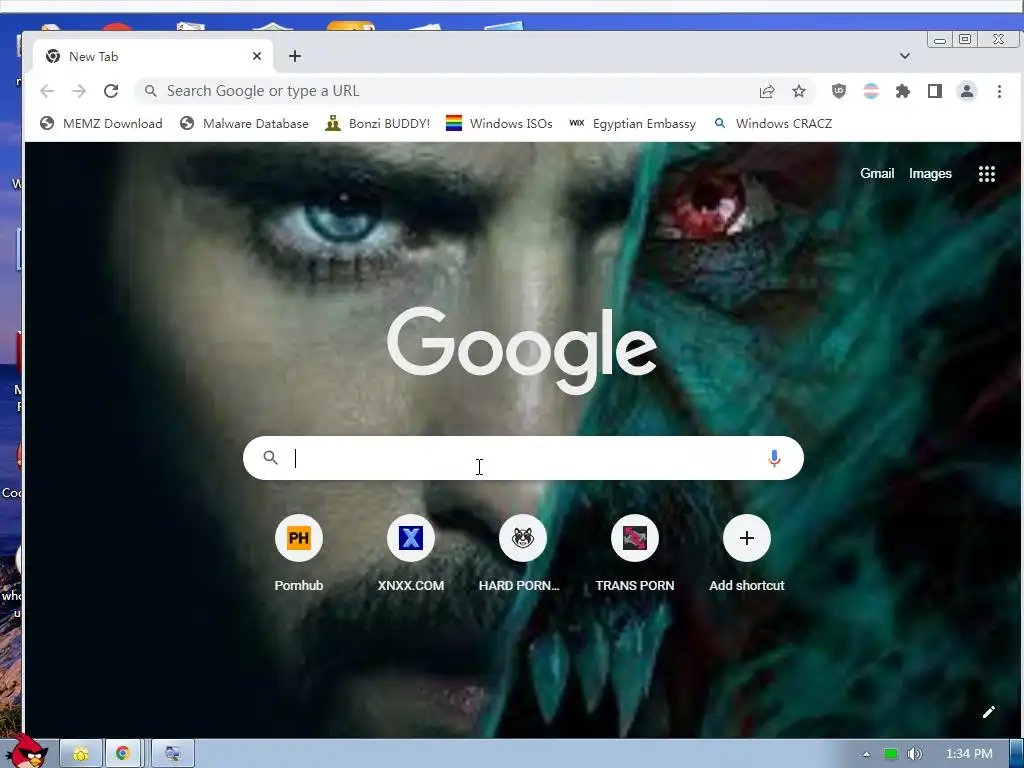Open the user profile avatar
The image size is (1024, 768).
point(967,91)
